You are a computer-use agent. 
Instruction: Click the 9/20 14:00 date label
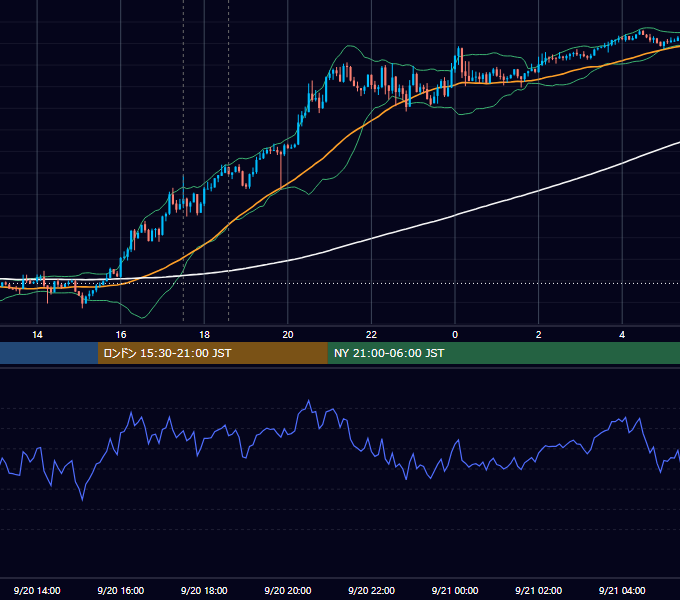pos(37,590)
